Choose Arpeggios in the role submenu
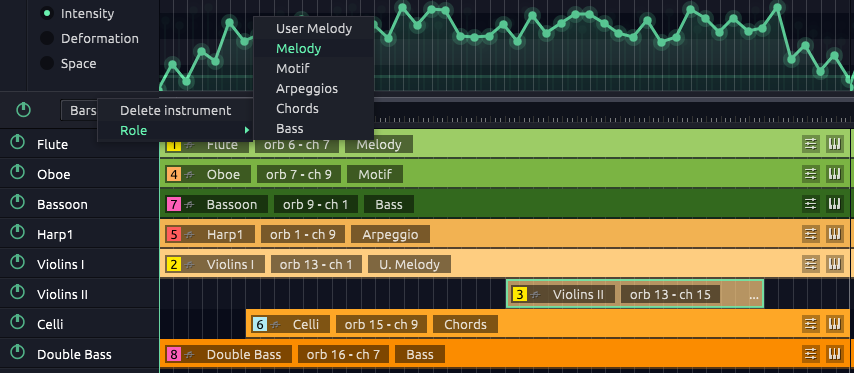This screenshot has width=854, height=373. click(314, 89)
